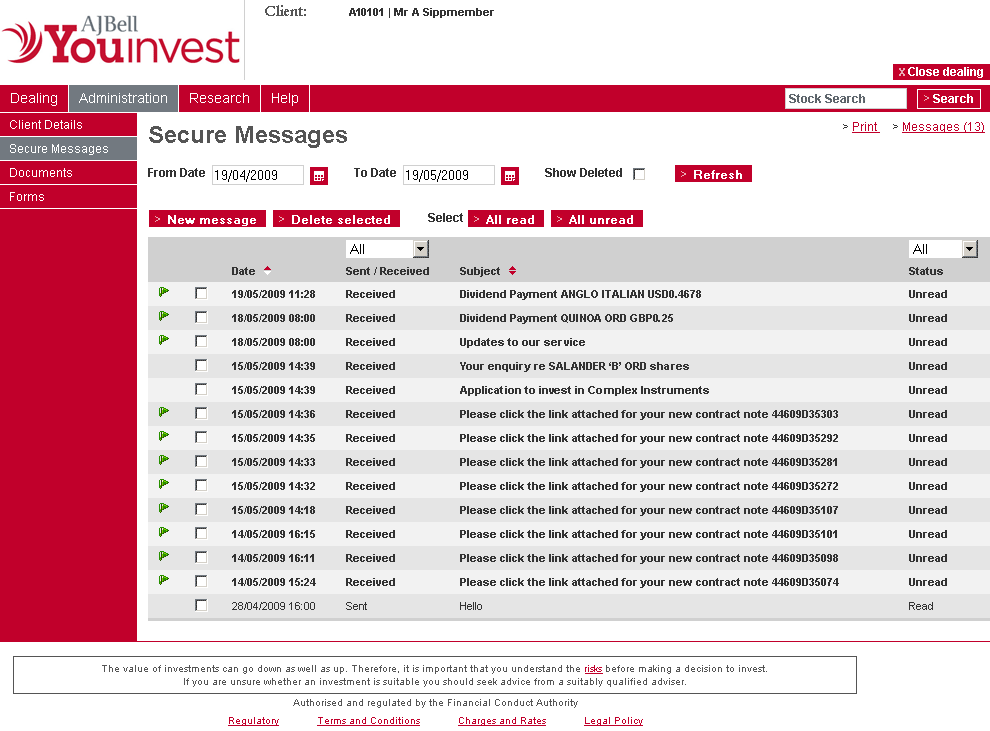Select the checkbox for the Hello sent message
This screenshot has width=990, height=731.
click(x=201, y=605)
